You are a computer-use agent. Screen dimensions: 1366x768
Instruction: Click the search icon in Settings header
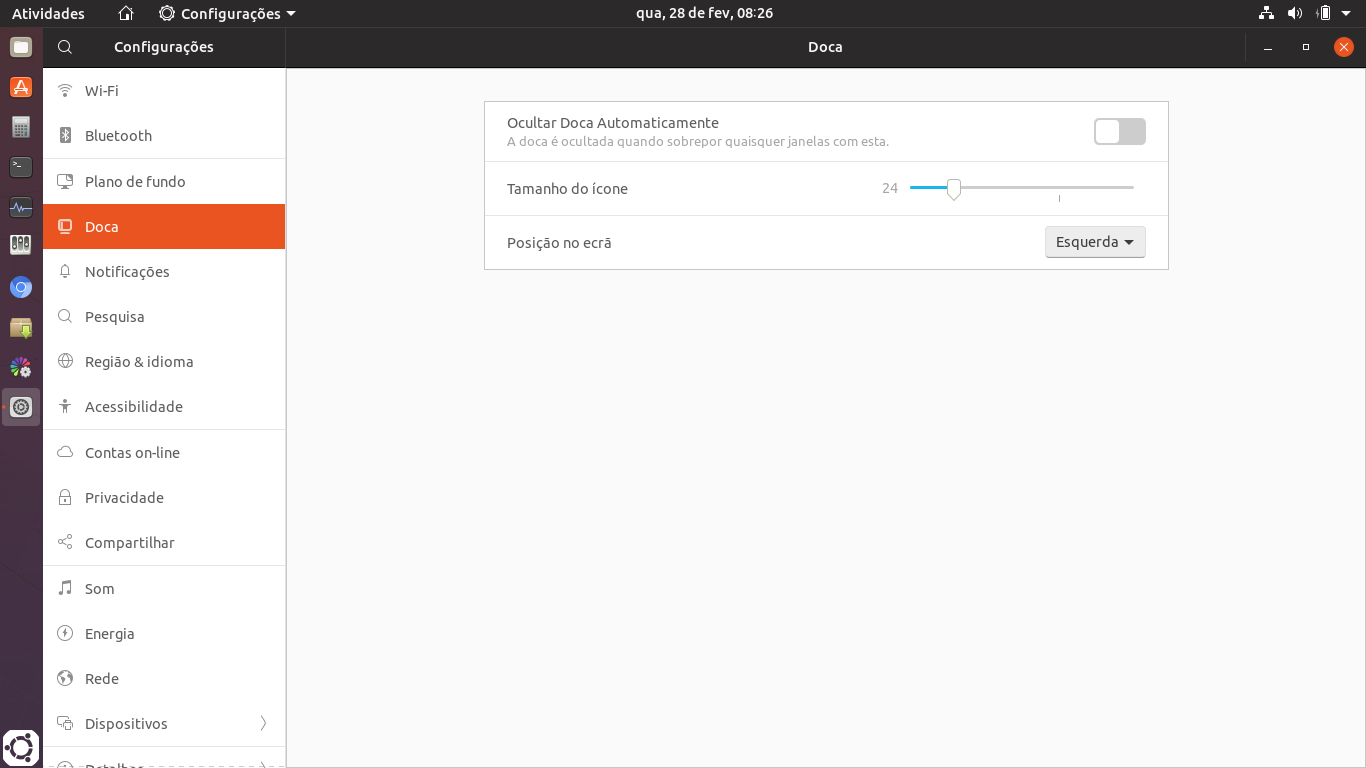pyautogui.click(x=65, y=47)
